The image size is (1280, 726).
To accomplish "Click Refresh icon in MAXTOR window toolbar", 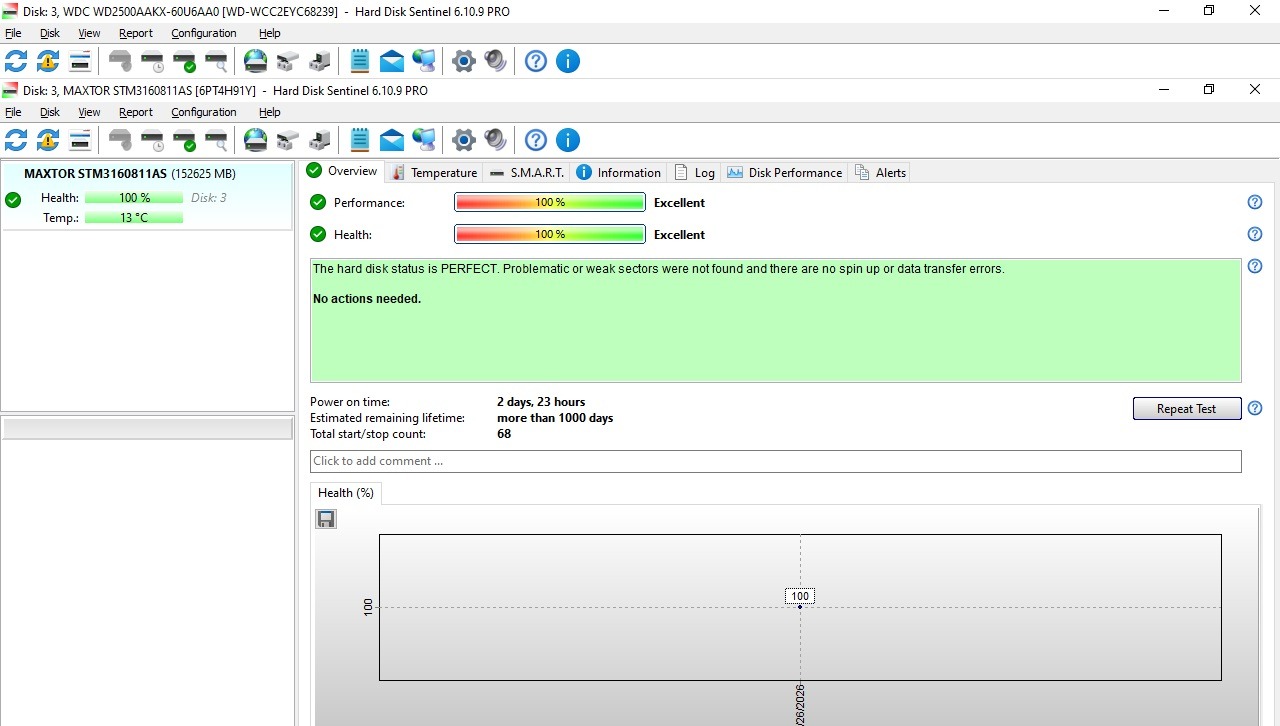I will (x=16, y=140).
